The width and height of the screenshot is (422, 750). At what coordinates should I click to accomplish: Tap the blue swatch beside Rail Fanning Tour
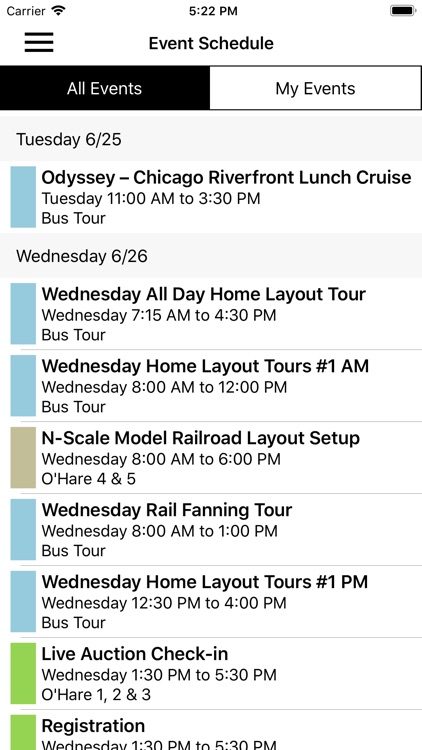pyautogui.click(x=23, y=529)
